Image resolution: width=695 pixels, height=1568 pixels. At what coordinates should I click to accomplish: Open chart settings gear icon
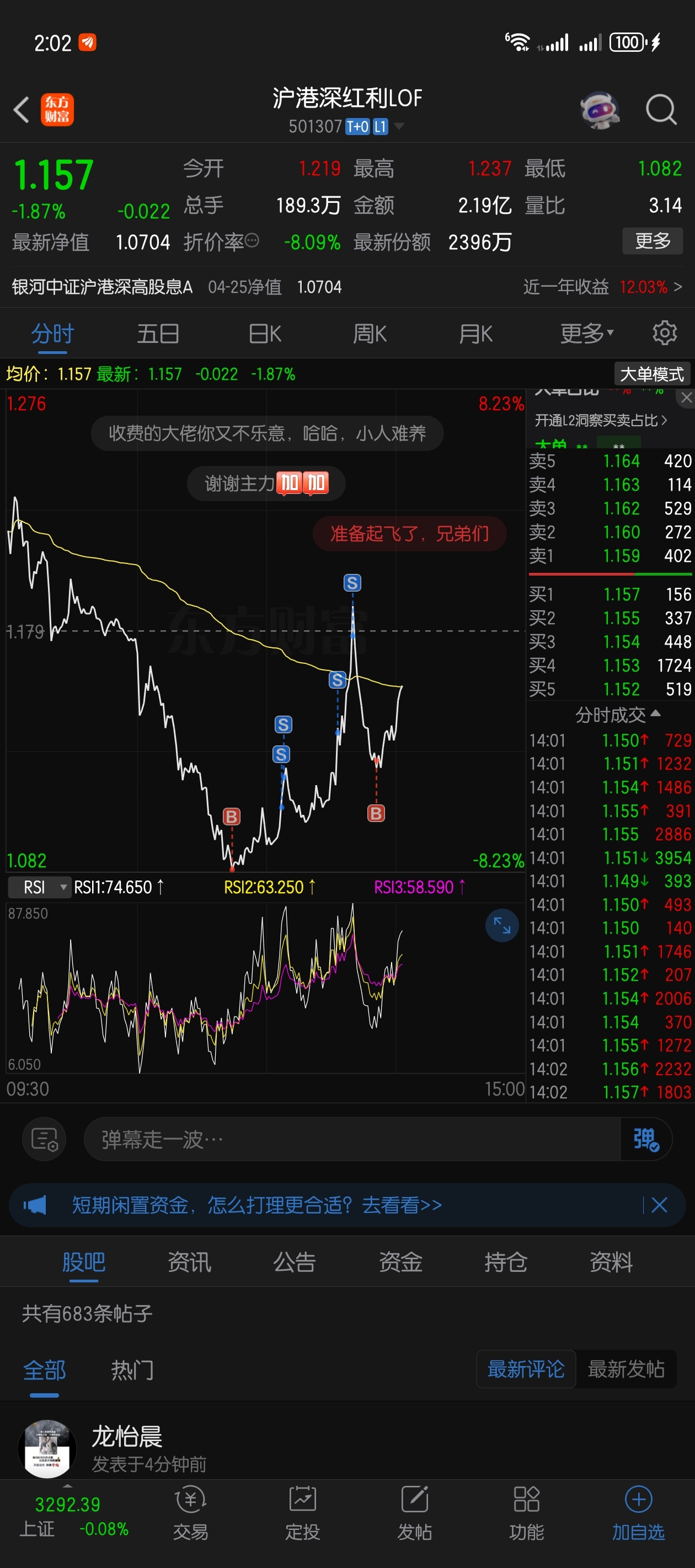665,333
